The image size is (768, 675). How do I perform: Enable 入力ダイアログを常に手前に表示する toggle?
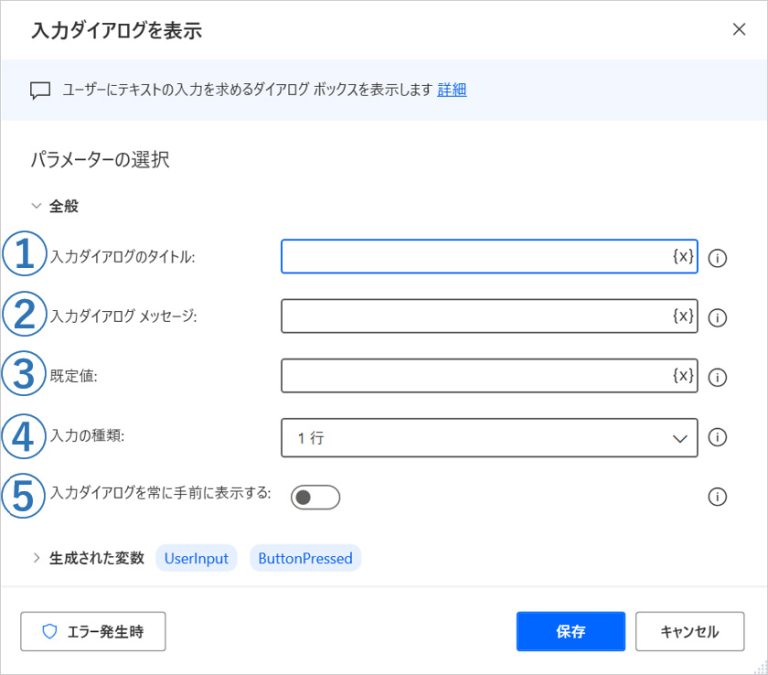click(x=315, y=497)
